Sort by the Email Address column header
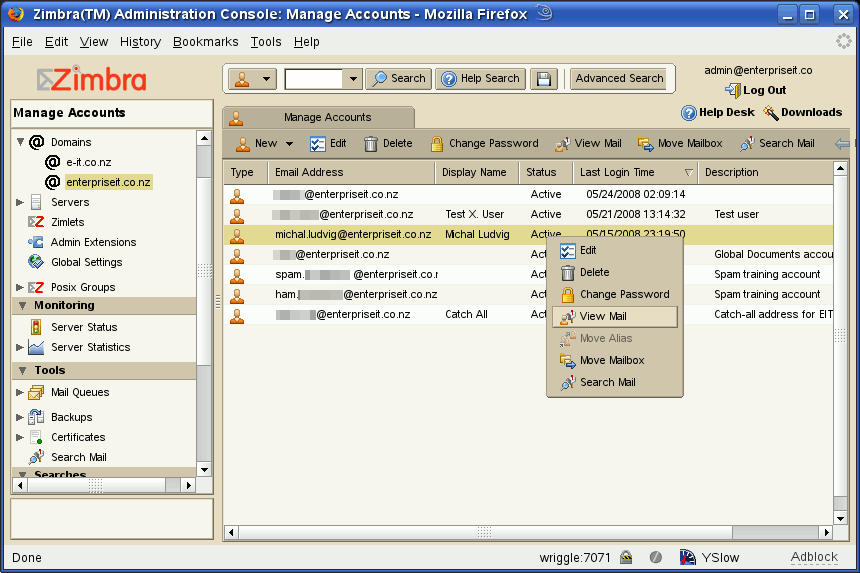Image resolution: width=860 pixels, height=573 pixels. click(351, 172)
